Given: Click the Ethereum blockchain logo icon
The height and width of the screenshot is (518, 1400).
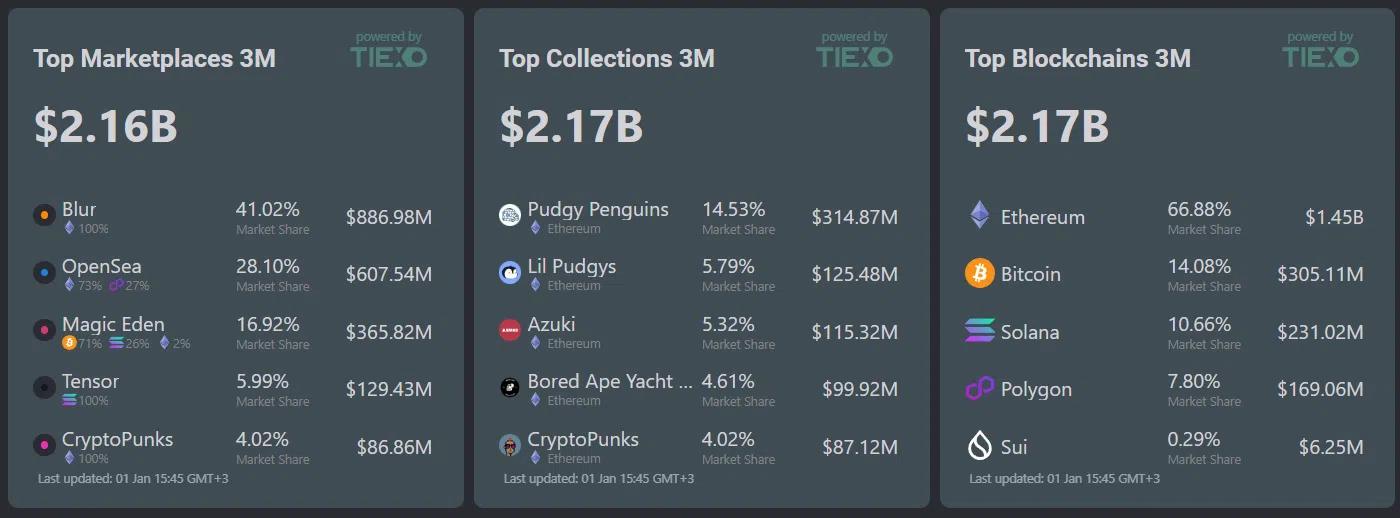Looking at the screenshot, I should point(979,216).
